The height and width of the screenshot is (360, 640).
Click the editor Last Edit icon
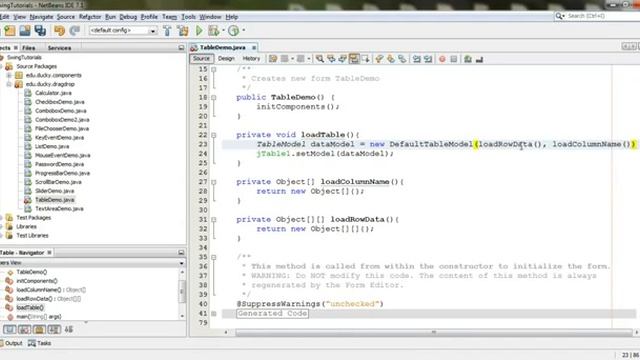point(273,59)
